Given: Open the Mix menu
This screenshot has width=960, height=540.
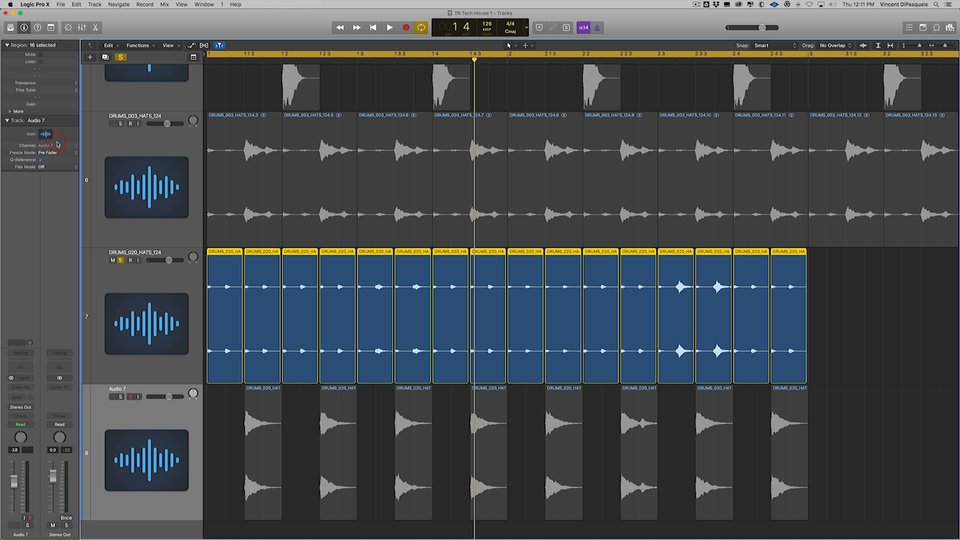Looking at the screenshot, I should (x=164, y=4).
